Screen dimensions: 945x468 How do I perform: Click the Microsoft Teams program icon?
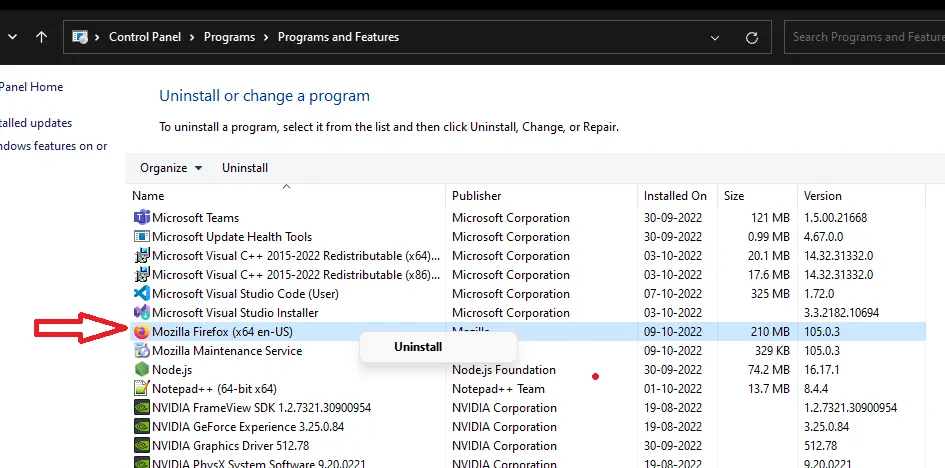[x=141, y=217]
